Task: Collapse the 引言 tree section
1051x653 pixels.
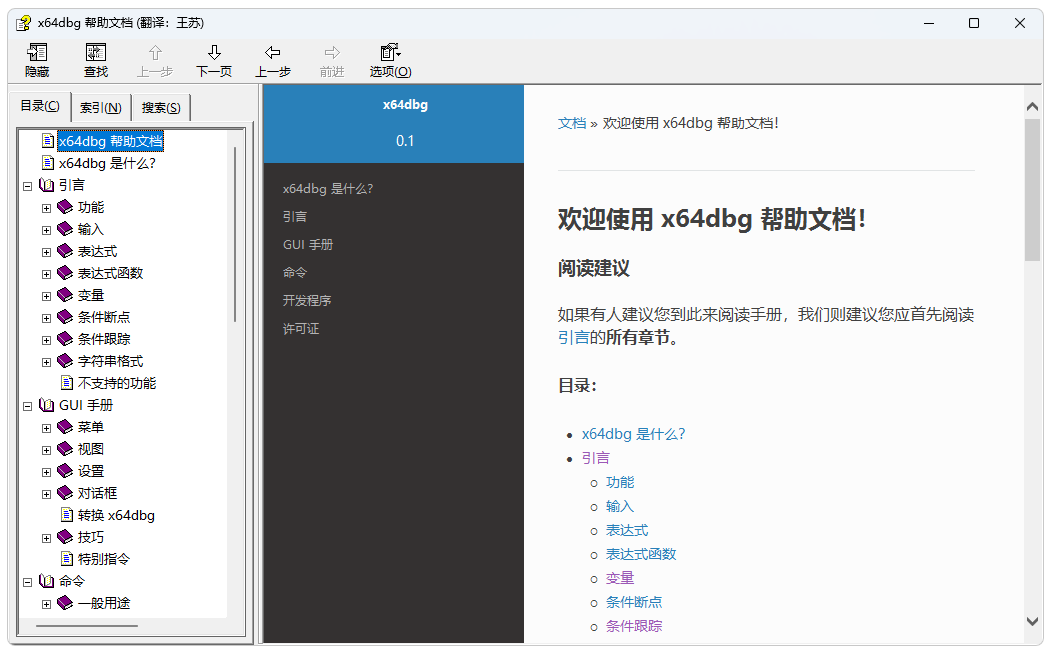Action: tap(28, 186)
